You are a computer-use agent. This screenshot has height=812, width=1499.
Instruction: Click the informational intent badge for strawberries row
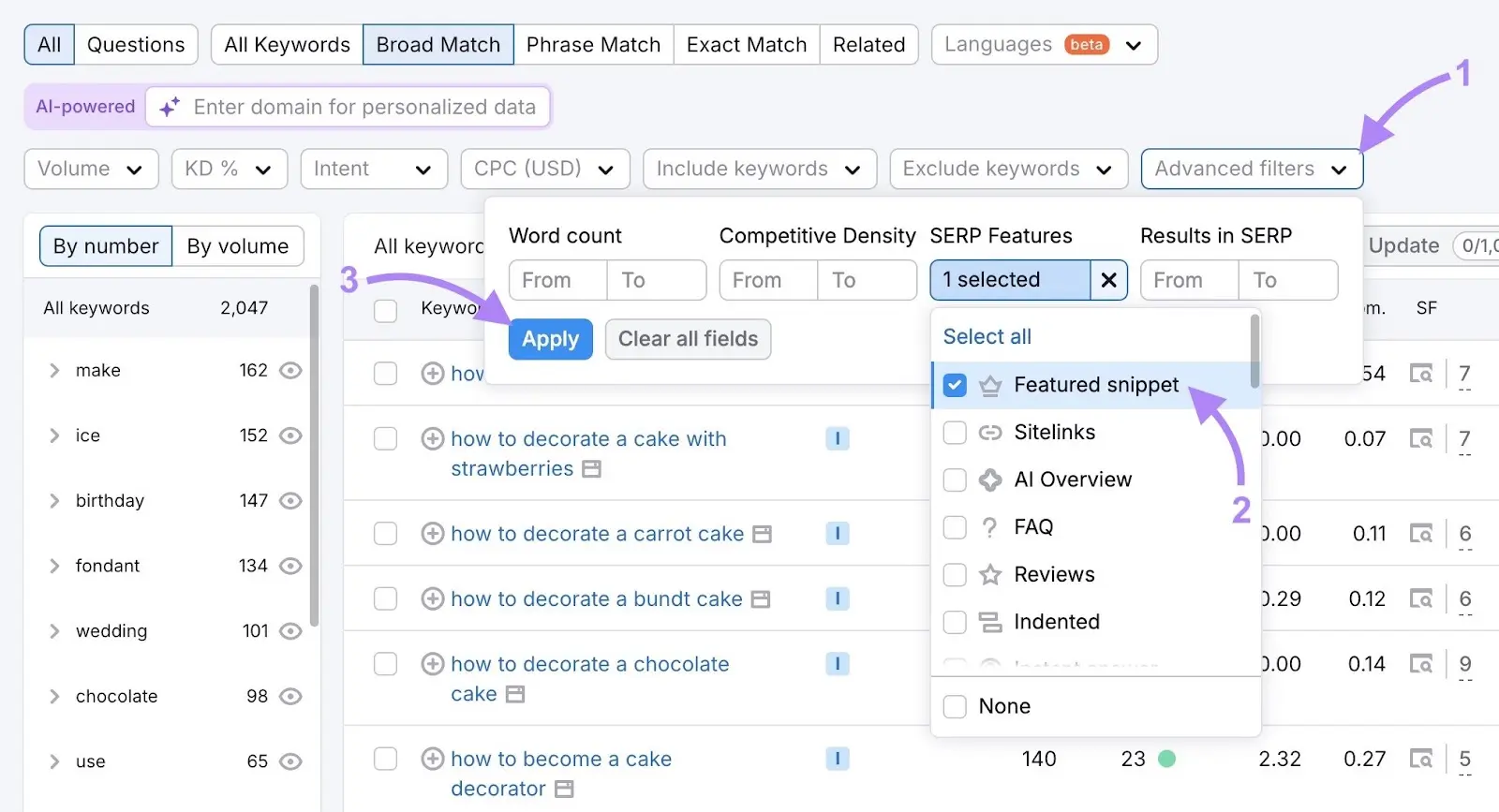[837, 438]
